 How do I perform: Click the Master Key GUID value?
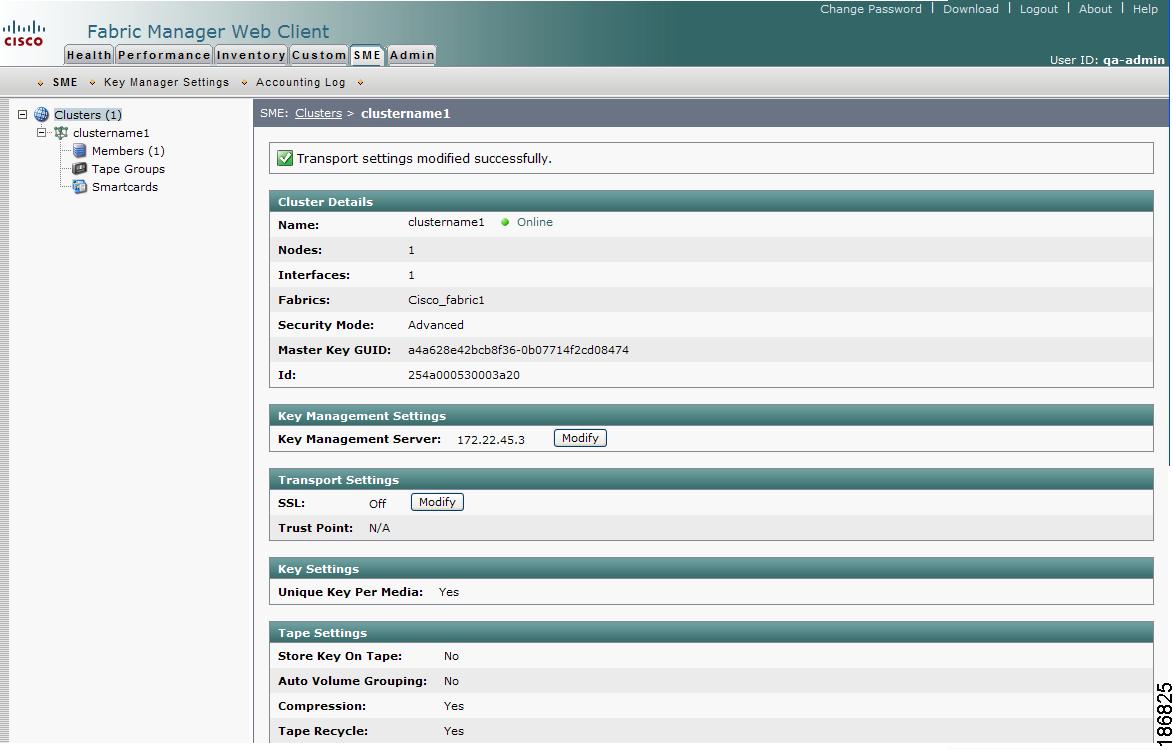click(518, 350)
